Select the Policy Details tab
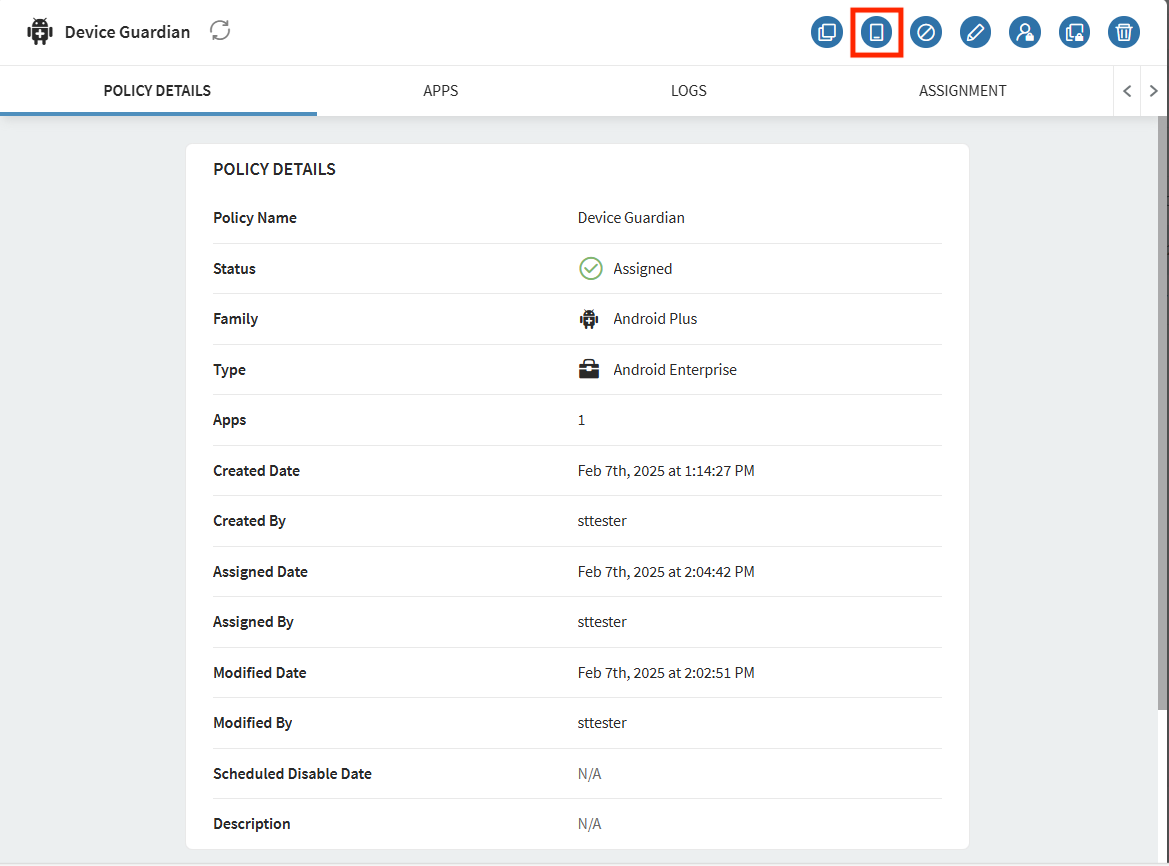This screenshot has width=1169, height=866. (157, 91)
